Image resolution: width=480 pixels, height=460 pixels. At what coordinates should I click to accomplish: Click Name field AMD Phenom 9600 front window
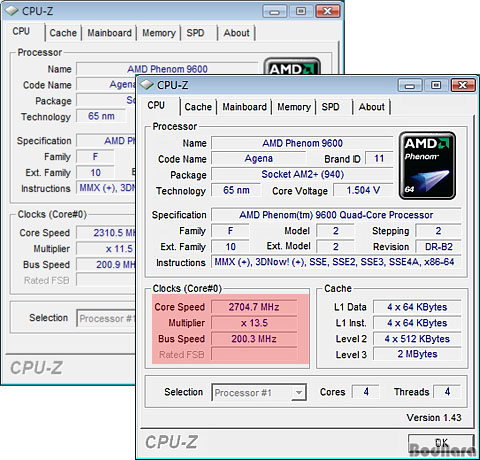tap(302, 143)
